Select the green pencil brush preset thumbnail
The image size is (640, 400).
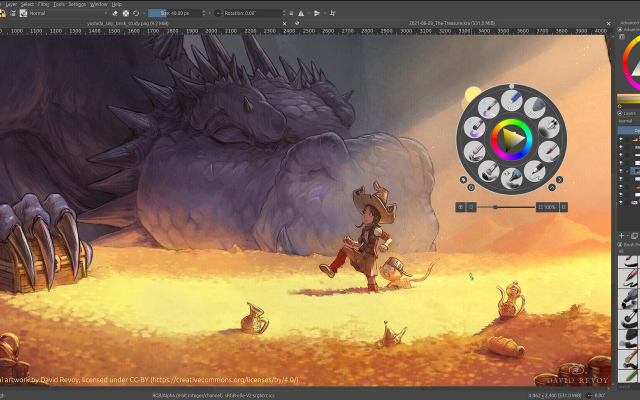click(x=628, y=376)
